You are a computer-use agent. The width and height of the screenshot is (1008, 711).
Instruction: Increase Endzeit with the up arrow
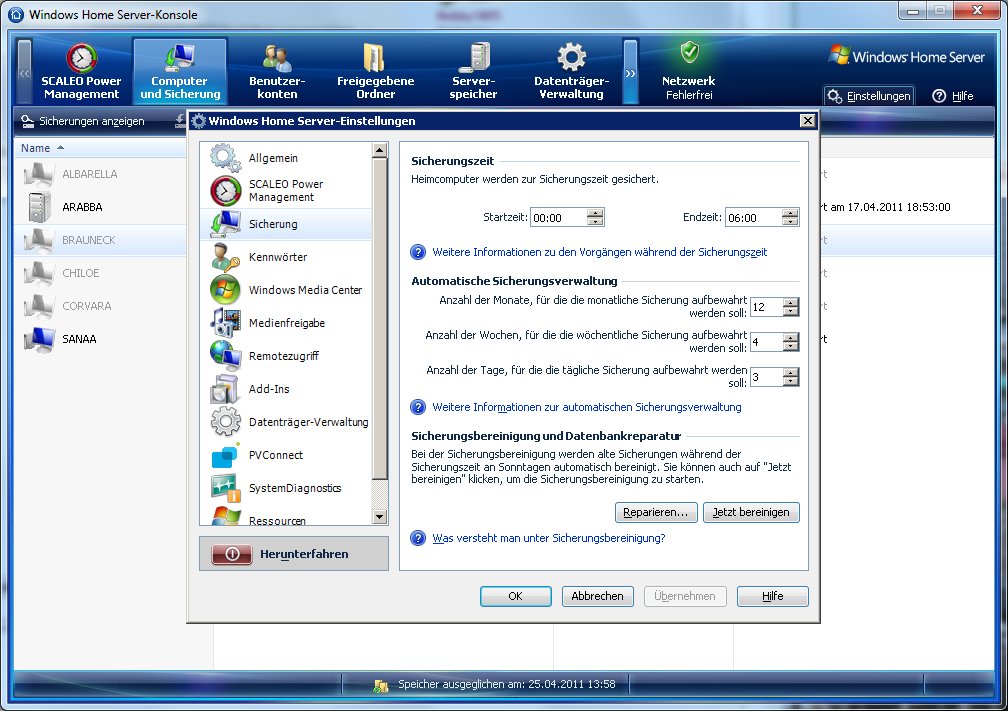click(x=790, y=213)
